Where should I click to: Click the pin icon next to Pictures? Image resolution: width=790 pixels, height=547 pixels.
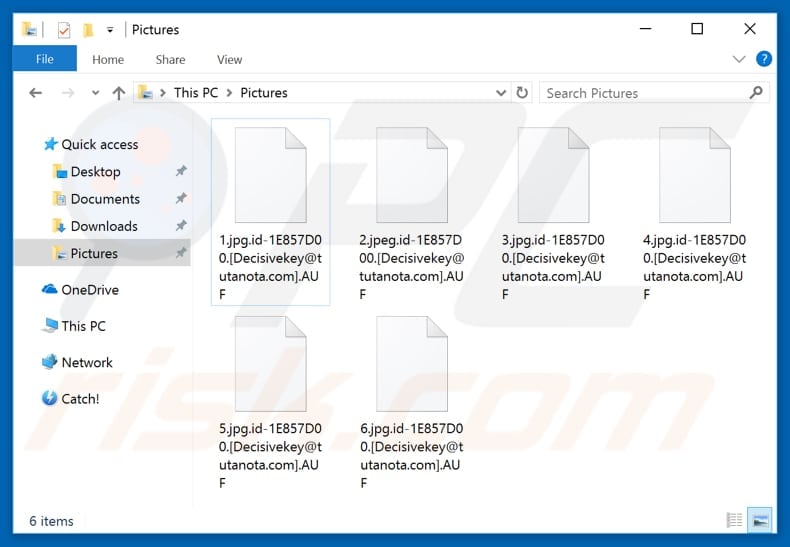181,253
